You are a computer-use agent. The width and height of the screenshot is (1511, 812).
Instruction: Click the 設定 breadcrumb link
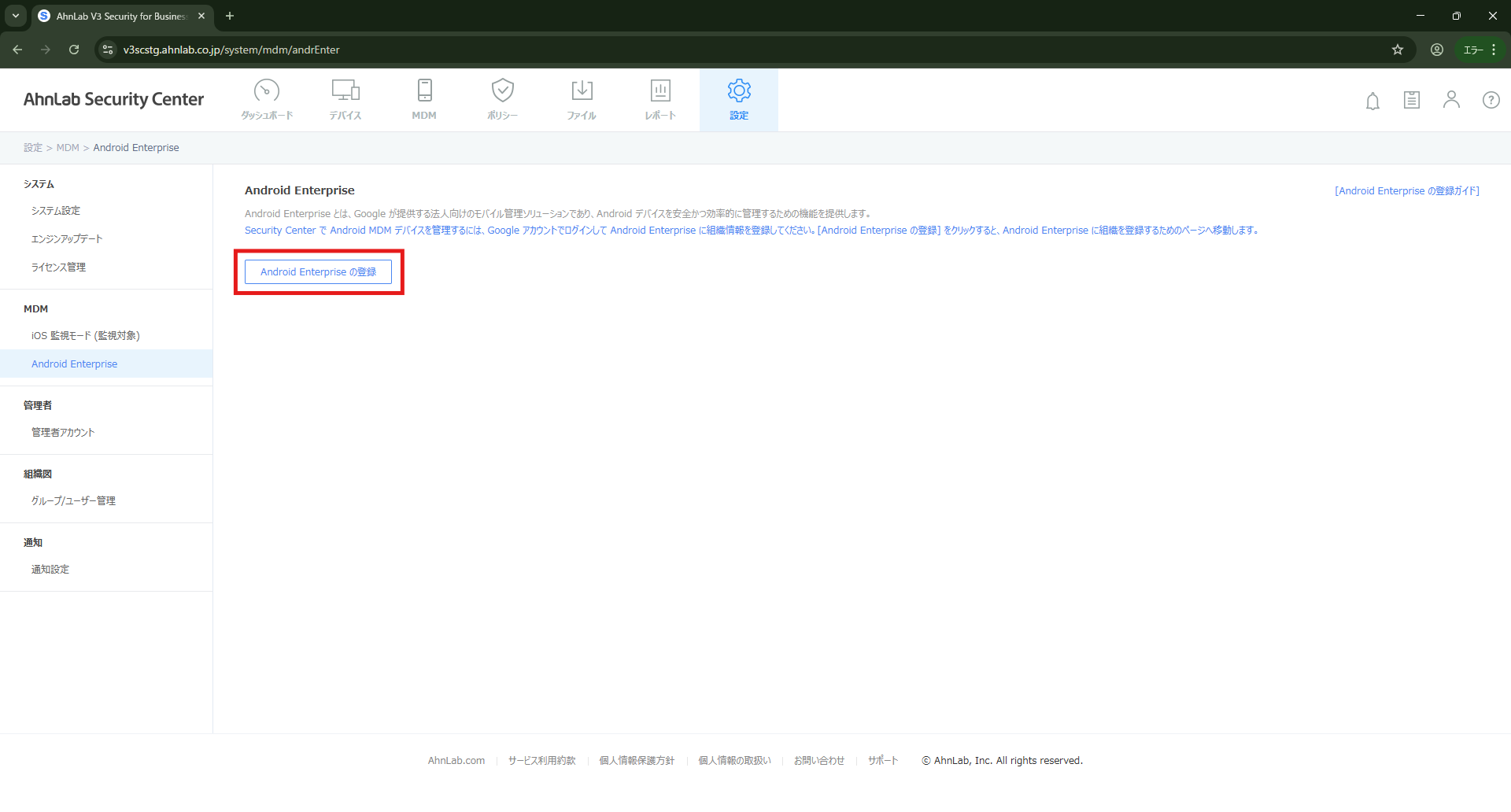pyautogui.click(x=33, y=148)
